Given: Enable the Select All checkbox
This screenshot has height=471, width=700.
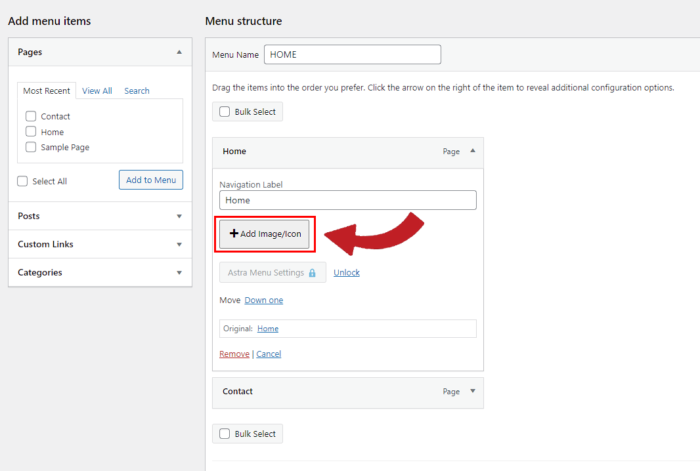Looking at the screenshot, I should point(23,181).
